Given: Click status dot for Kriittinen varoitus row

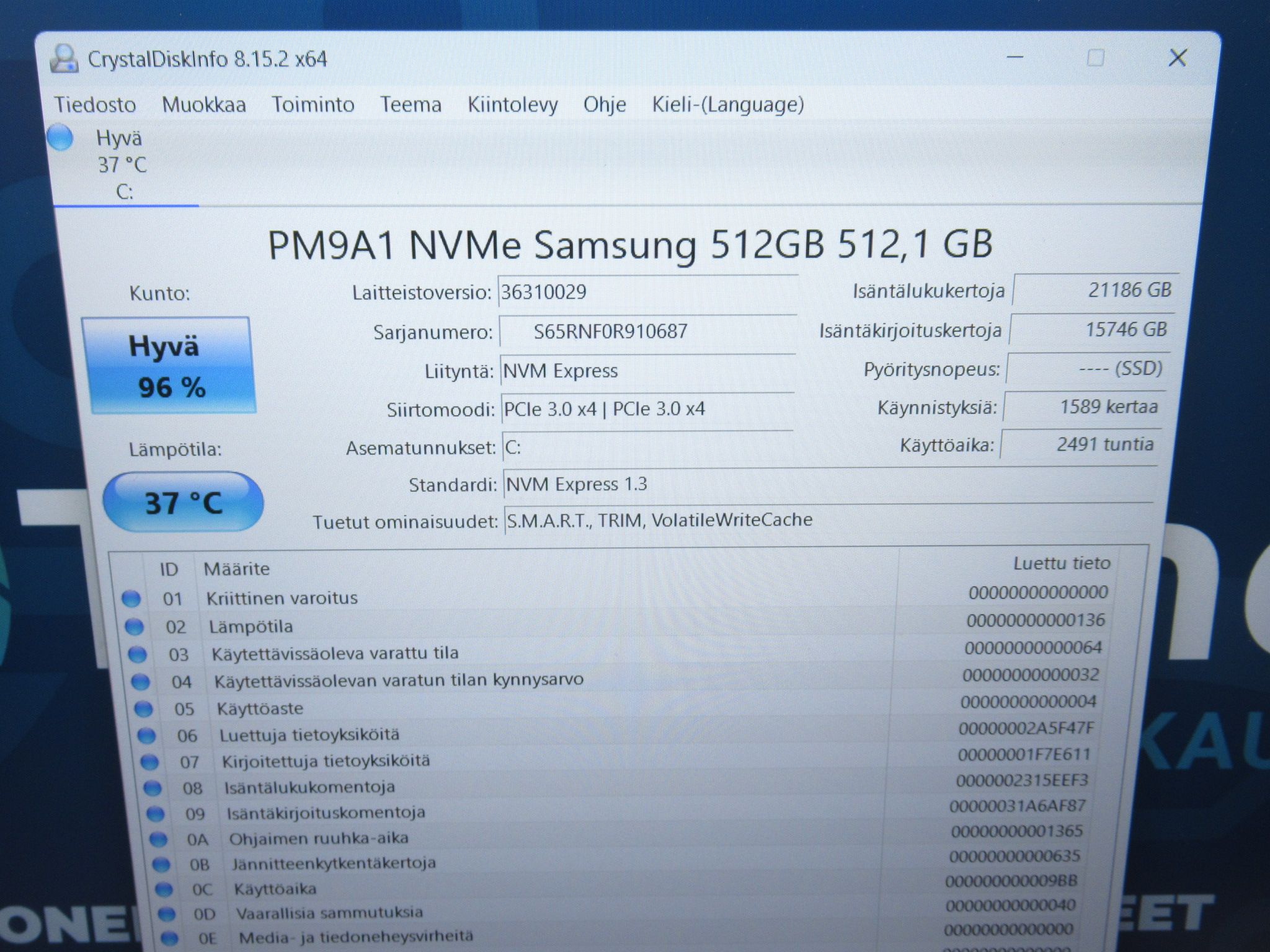Looking at the screenshot, I should click(131, 599).
